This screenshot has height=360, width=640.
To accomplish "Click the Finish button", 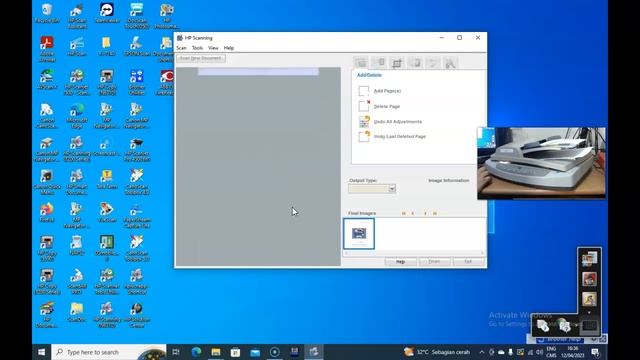I will pyautogui.click(x=434, y=261).
